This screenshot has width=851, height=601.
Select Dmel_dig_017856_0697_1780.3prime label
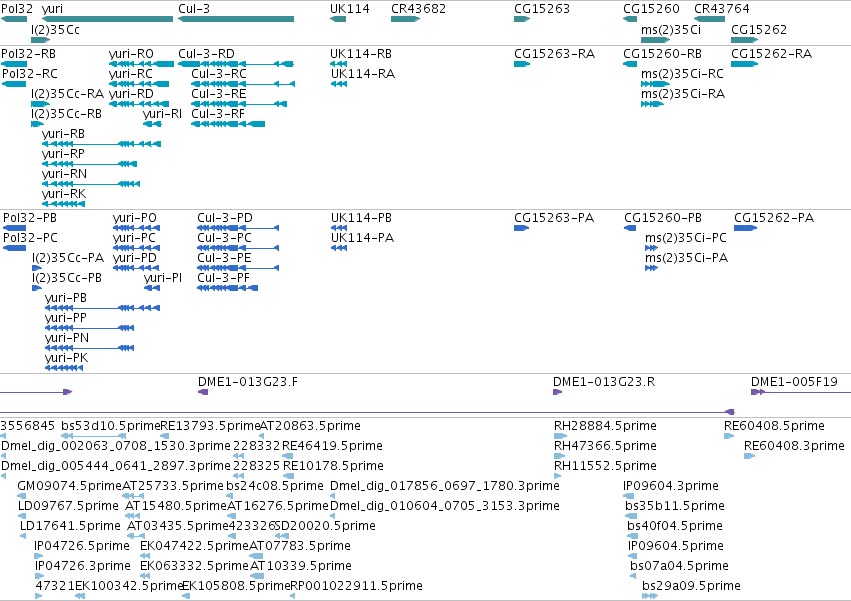point(444,486)
